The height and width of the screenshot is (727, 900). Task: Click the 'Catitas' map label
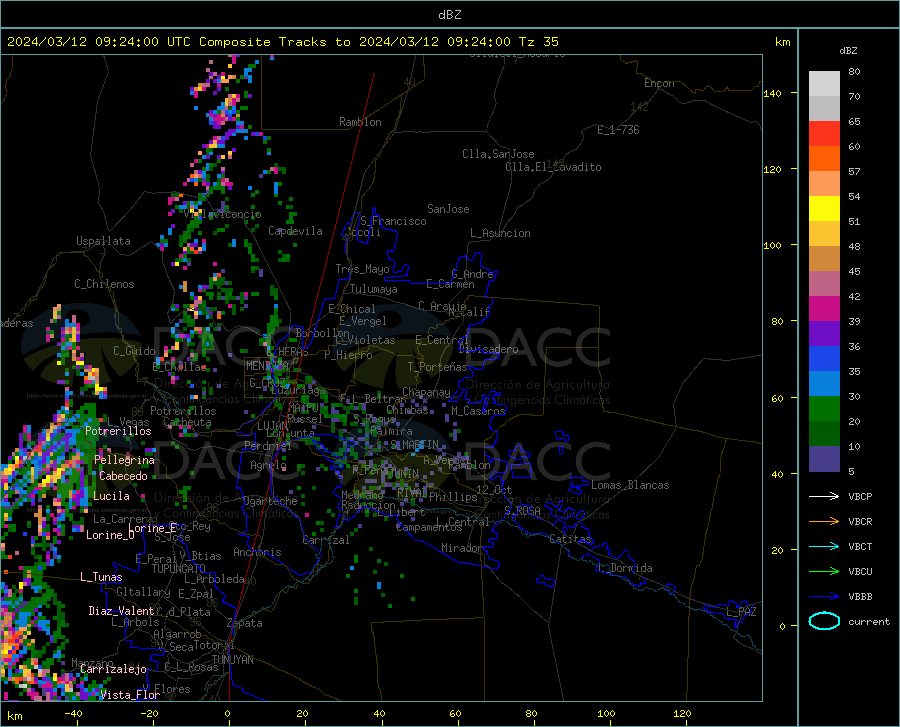(571, 539)
